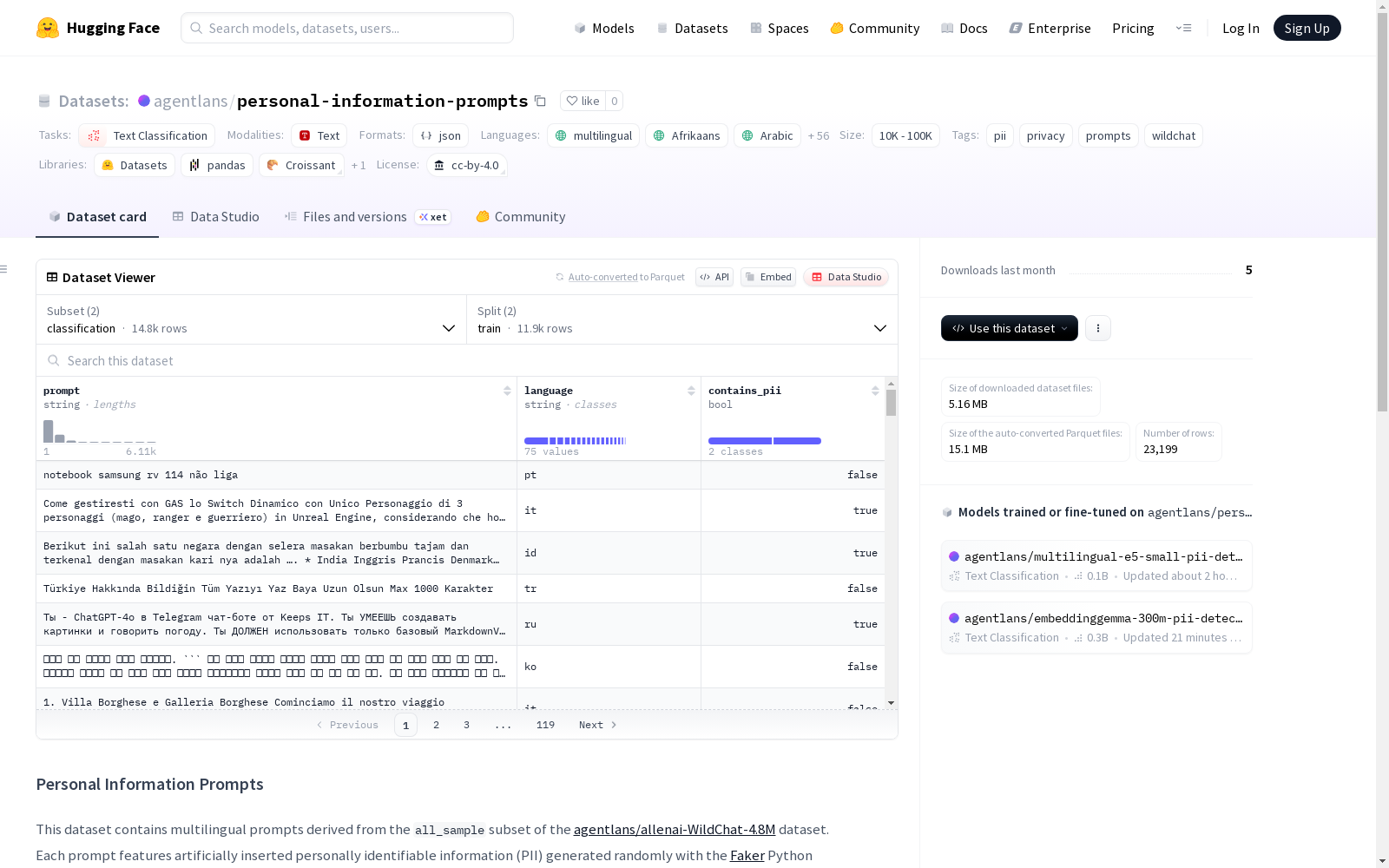
Task: Click the language classes distribution bar
Action: 575,441
